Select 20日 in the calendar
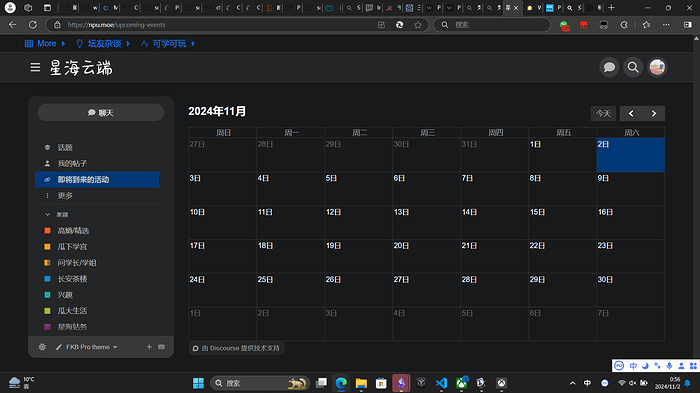Image resolution: width=700 pixels, height=393 pixels. (426, 256)
